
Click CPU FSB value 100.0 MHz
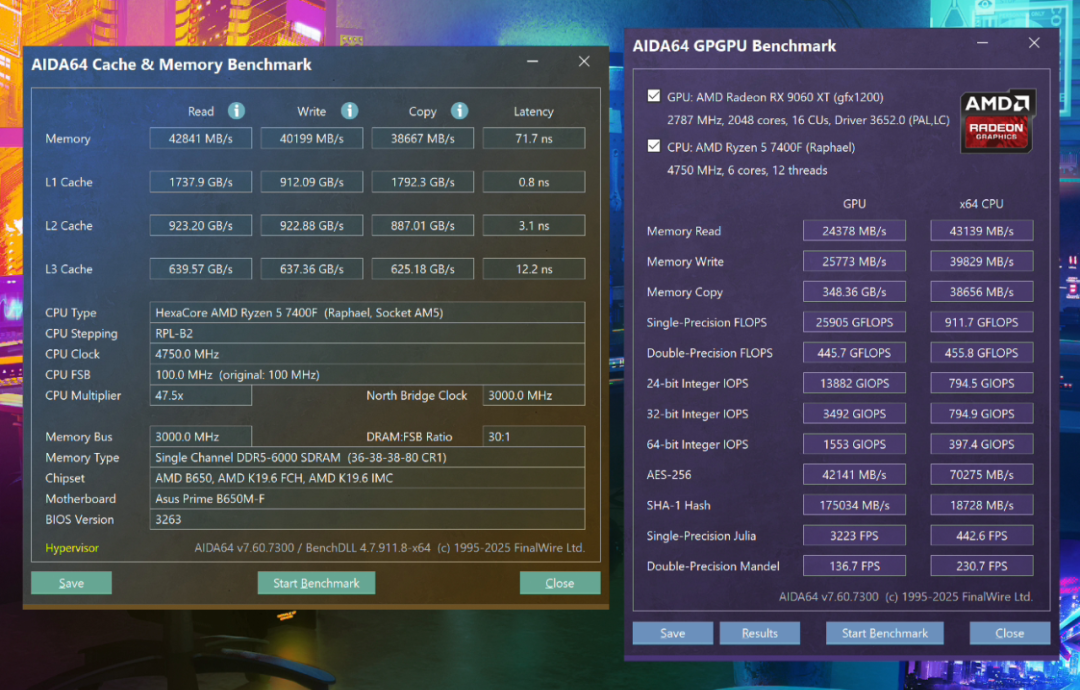(367, 375)
